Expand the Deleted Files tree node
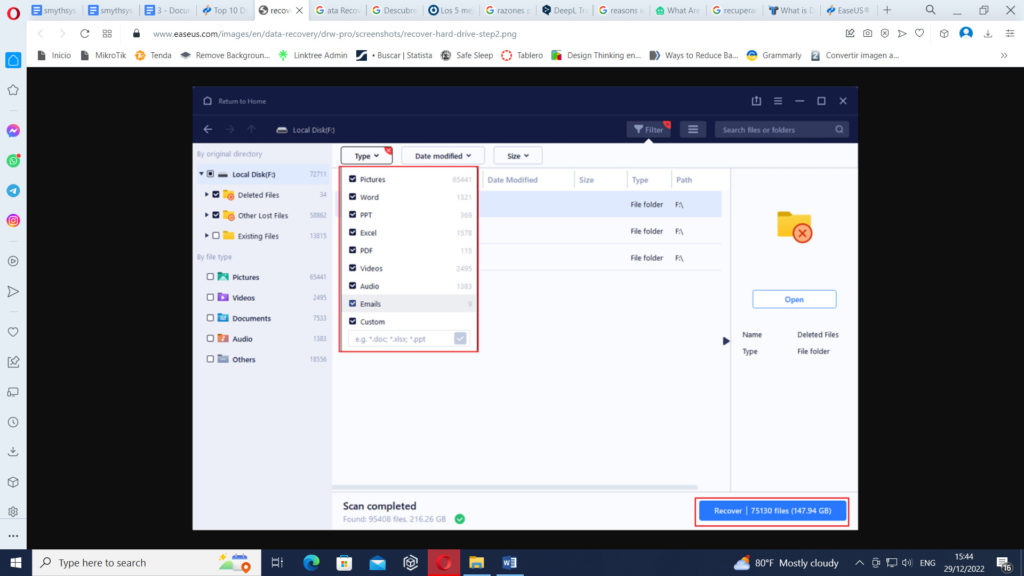The width and height of the screenshot is (1024, 576). [x=207, y=195]
